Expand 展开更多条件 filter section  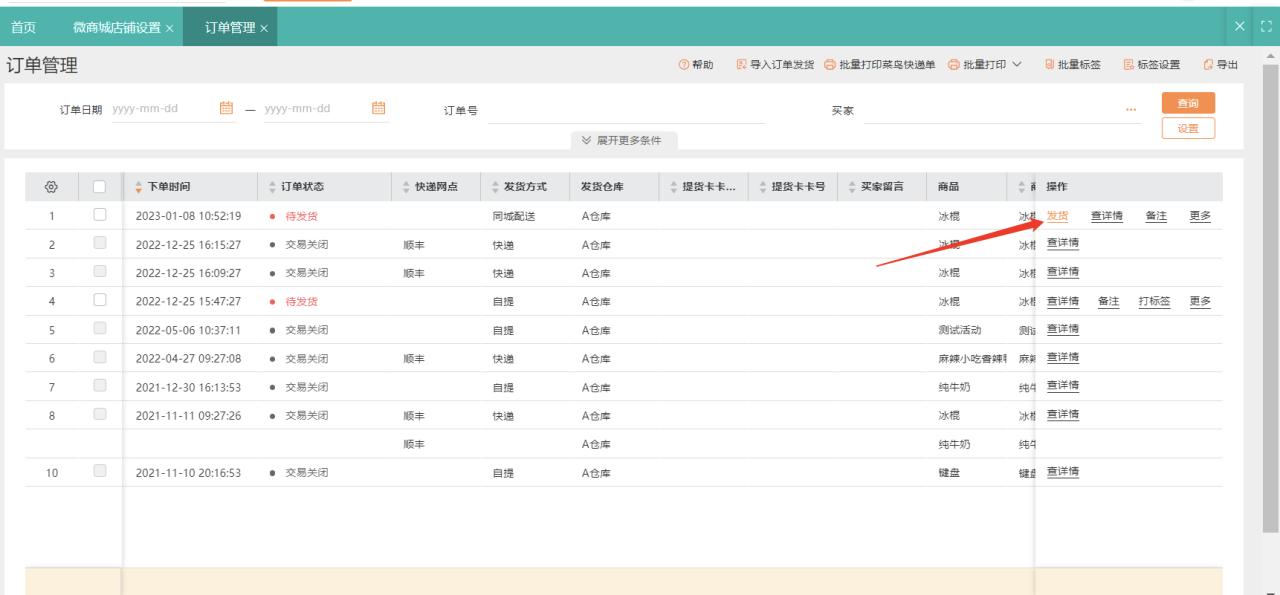click(623, 141)
